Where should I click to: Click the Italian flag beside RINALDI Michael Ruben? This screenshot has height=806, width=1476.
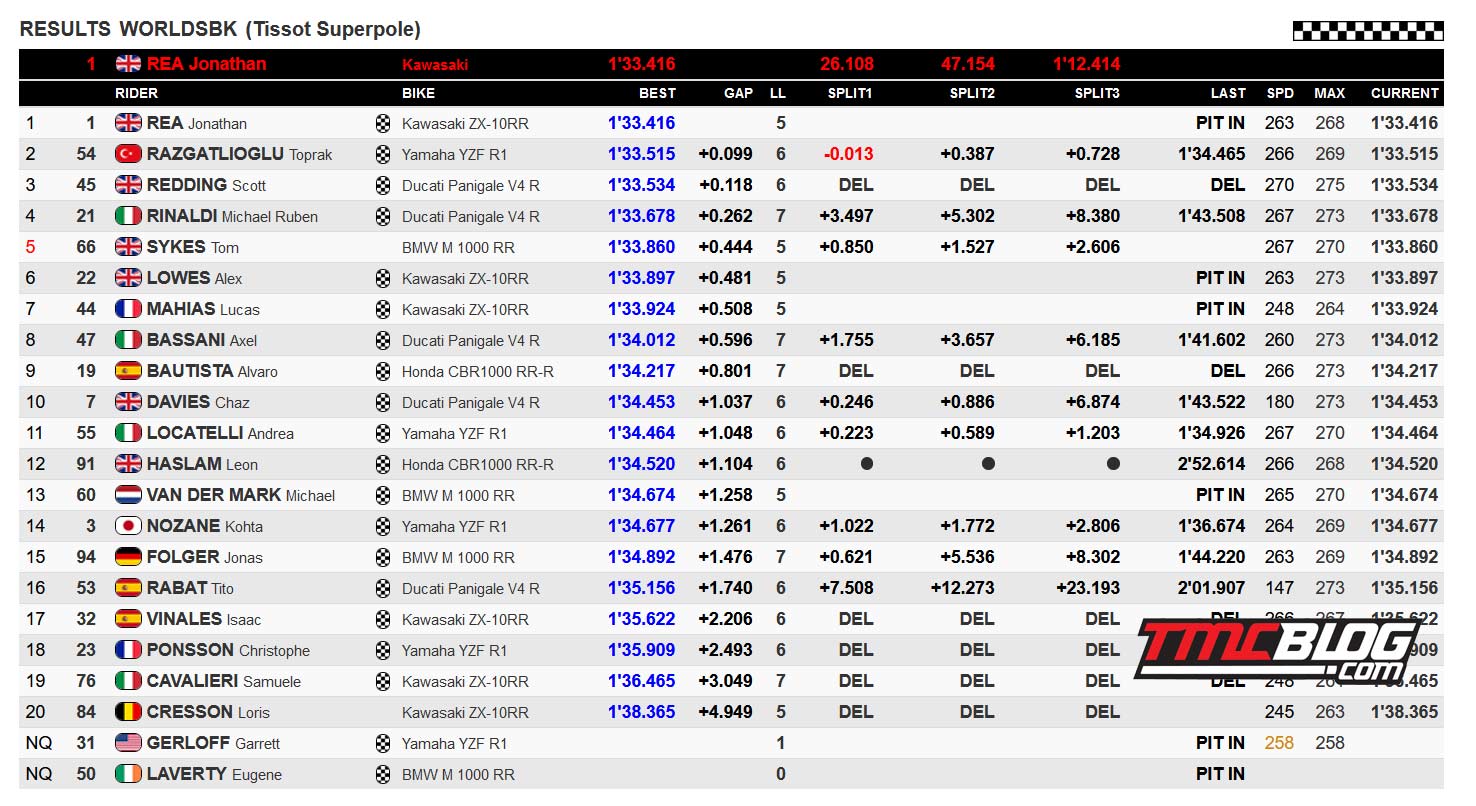tap(128, 216)
